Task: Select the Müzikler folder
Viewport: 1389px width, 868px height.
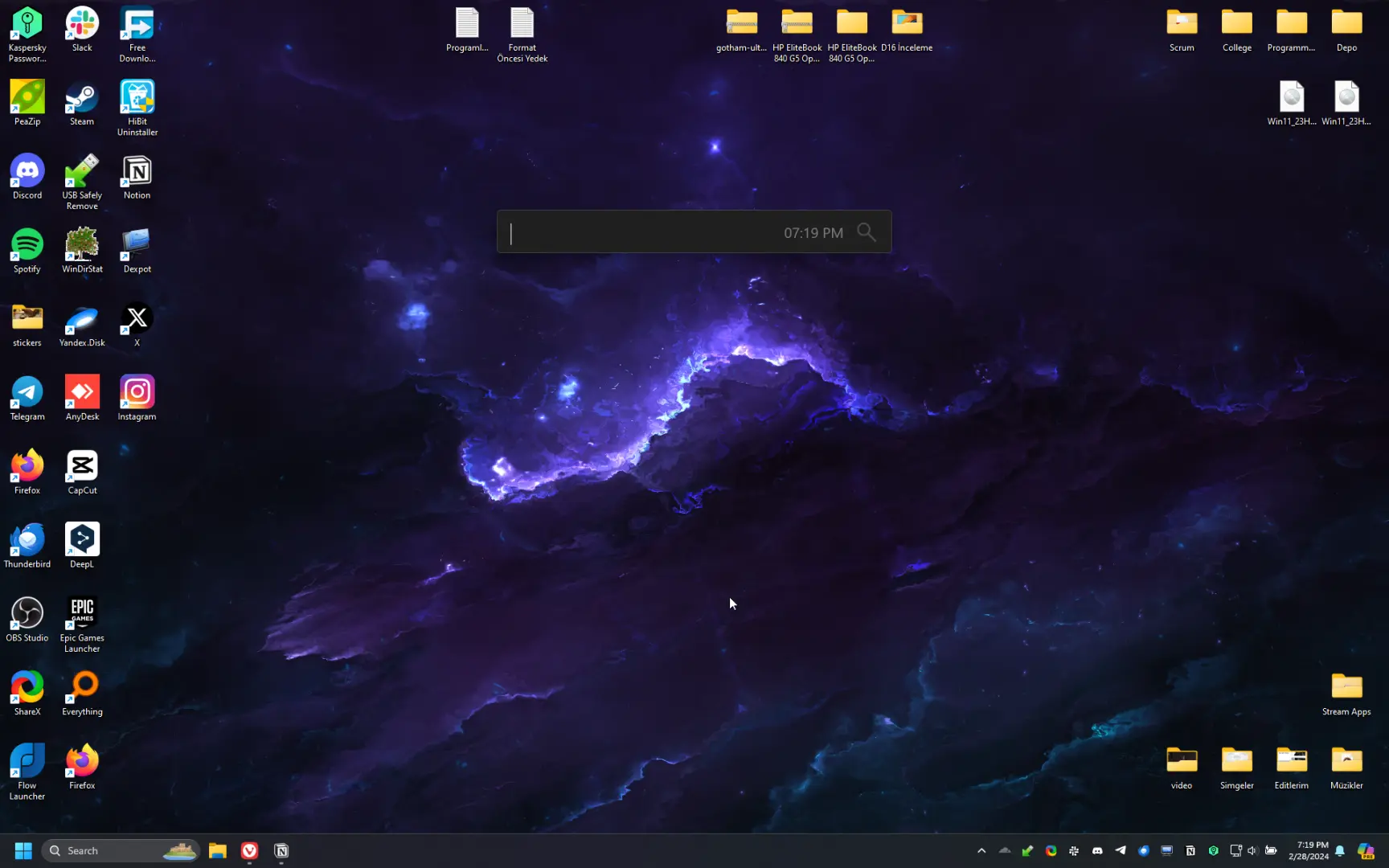Action: (1347, 769)
